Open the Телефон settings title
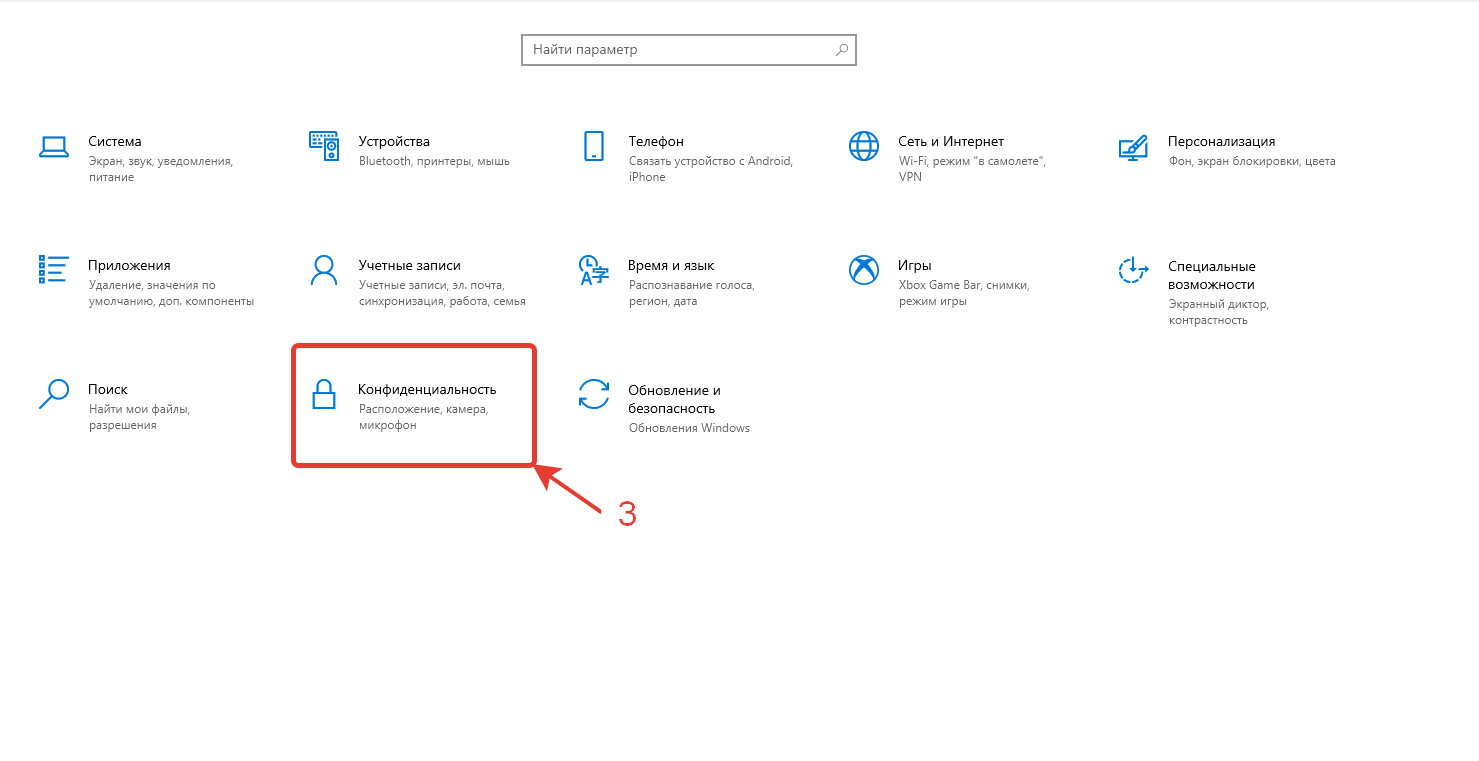Image resolution: width=1479 pixels, height=761 pixels. coord(656,141)
